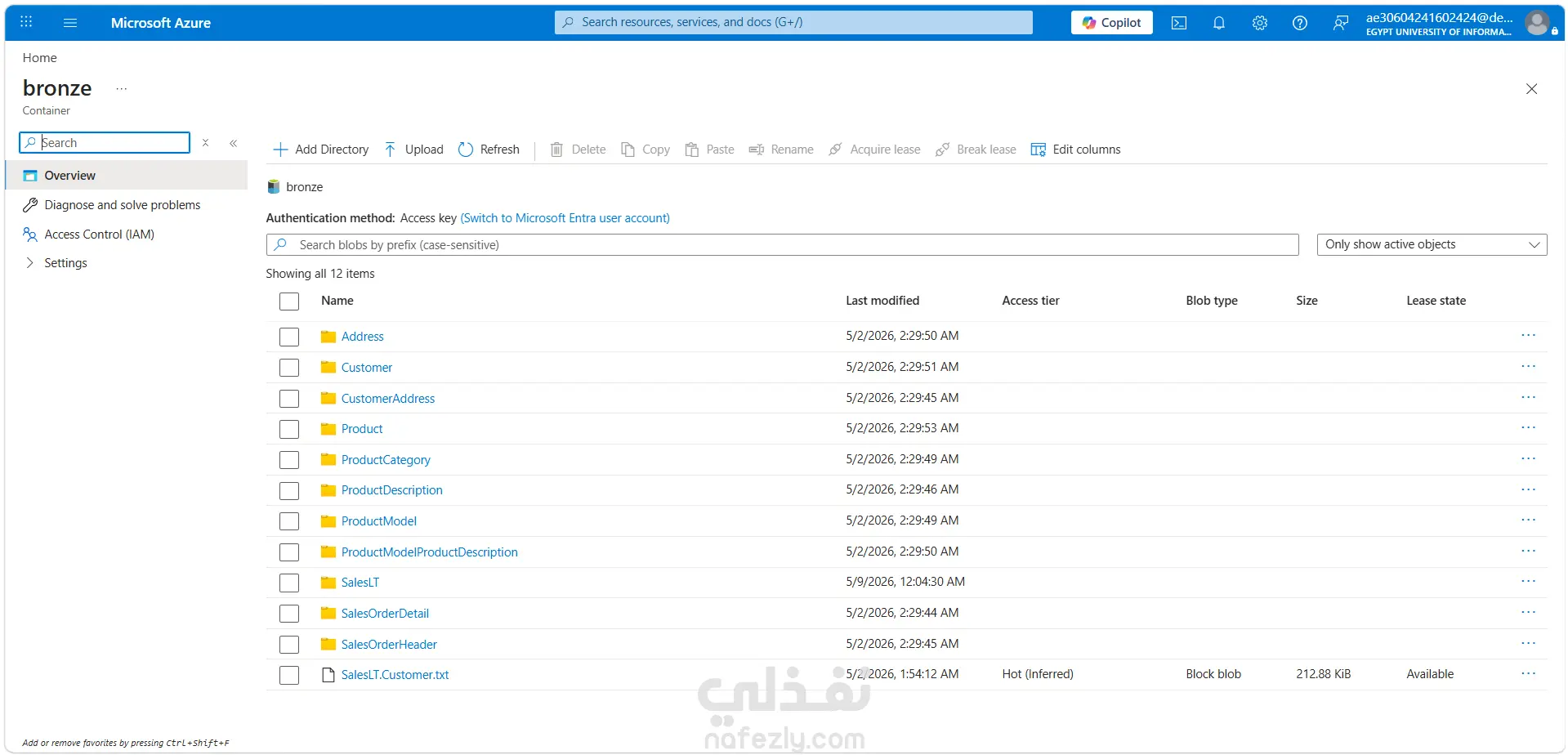Check the SalesLT.Customer.txt checkbox
Image resolution: width=1568 pixels, height=755 pixels.
[289, 675]
